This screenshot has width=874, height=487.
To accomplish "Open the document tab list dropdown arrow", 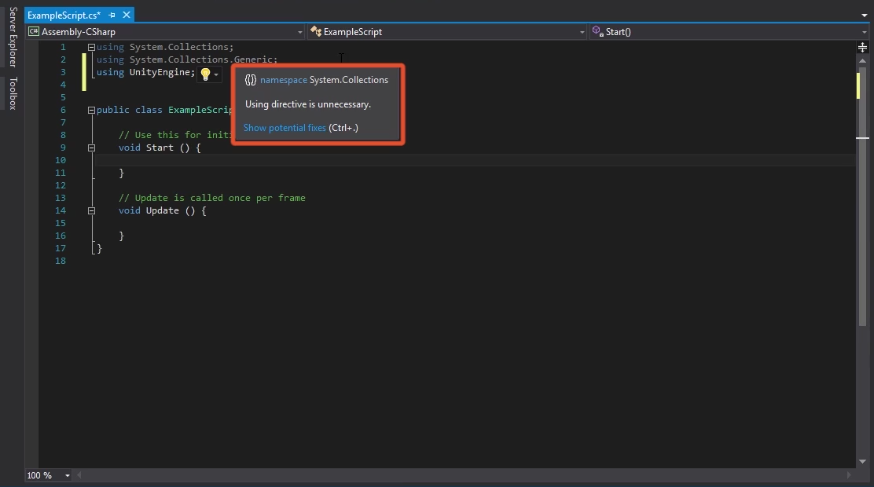I will click(865, 15).
